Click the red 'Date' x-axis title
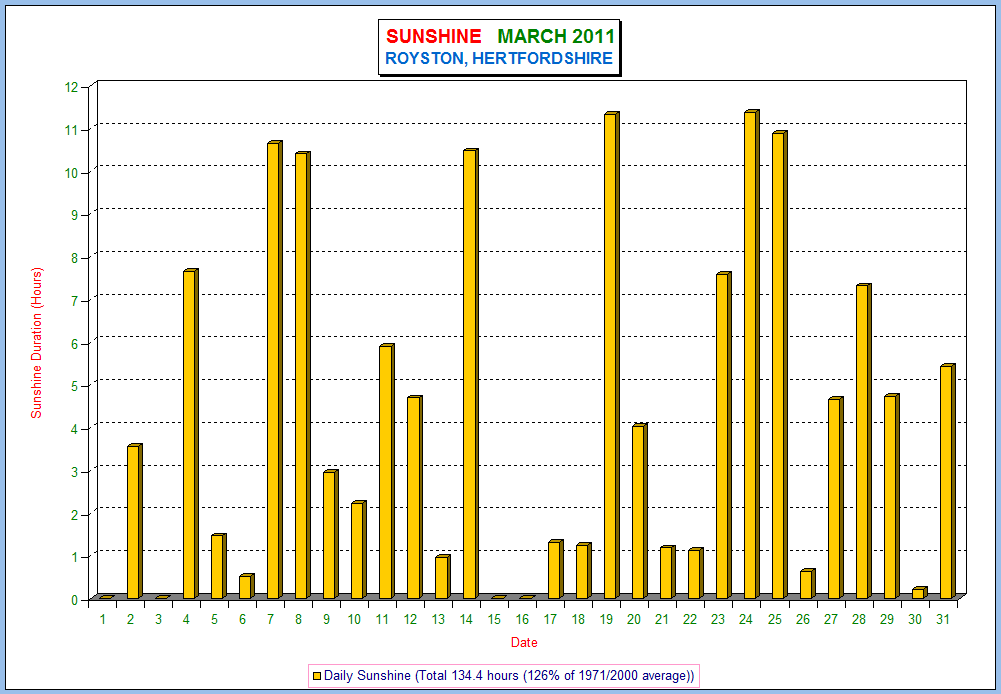Screen dimensions: 1001x694 pyautogui.click(x=523, y=643)
